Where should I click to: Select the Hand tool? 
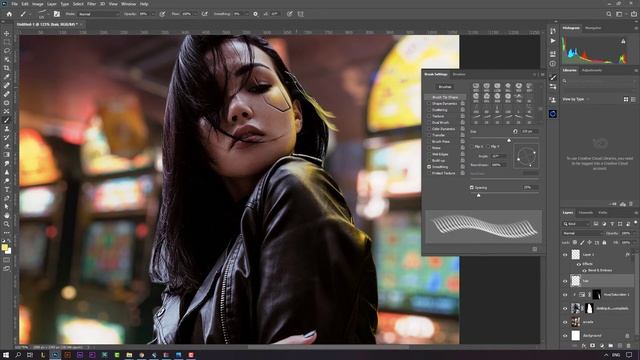pos(7,215)
